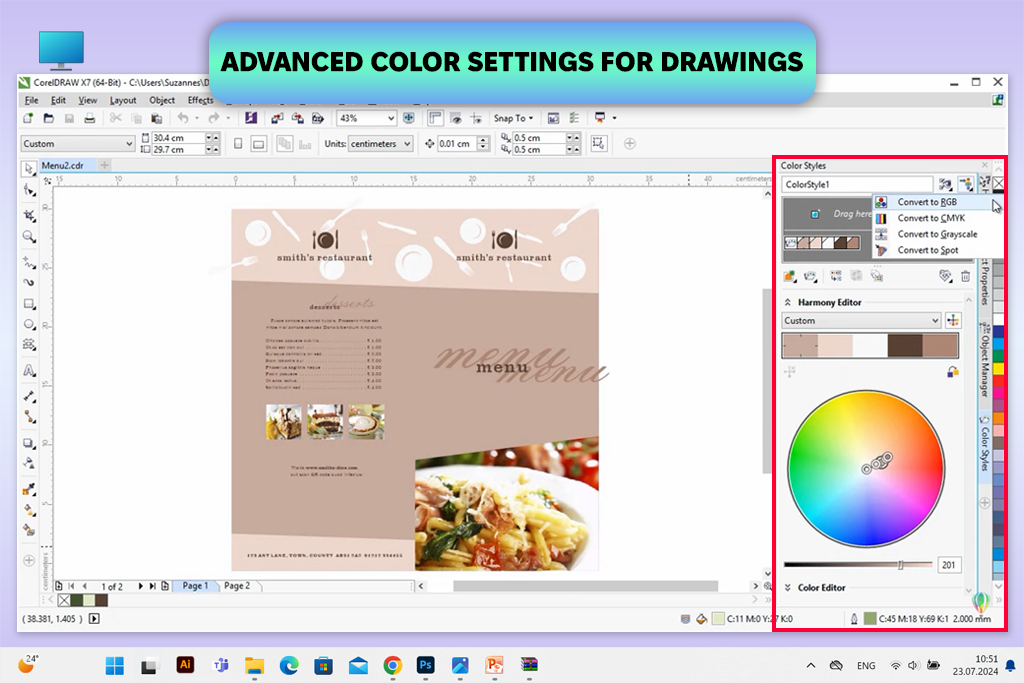Open the View menu
1024x683 pixels.
[x=88, y=100]
